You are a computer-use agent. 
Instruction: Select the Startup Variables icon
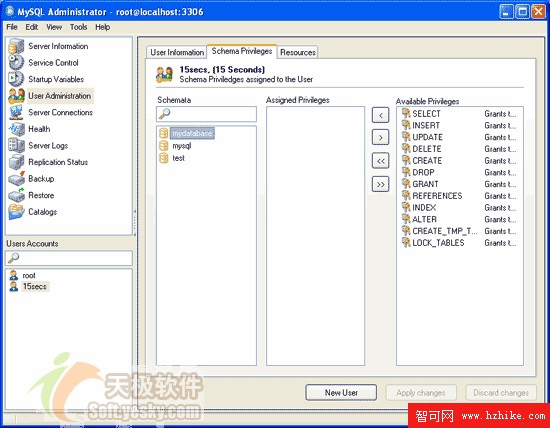click(x=16, y=79)
